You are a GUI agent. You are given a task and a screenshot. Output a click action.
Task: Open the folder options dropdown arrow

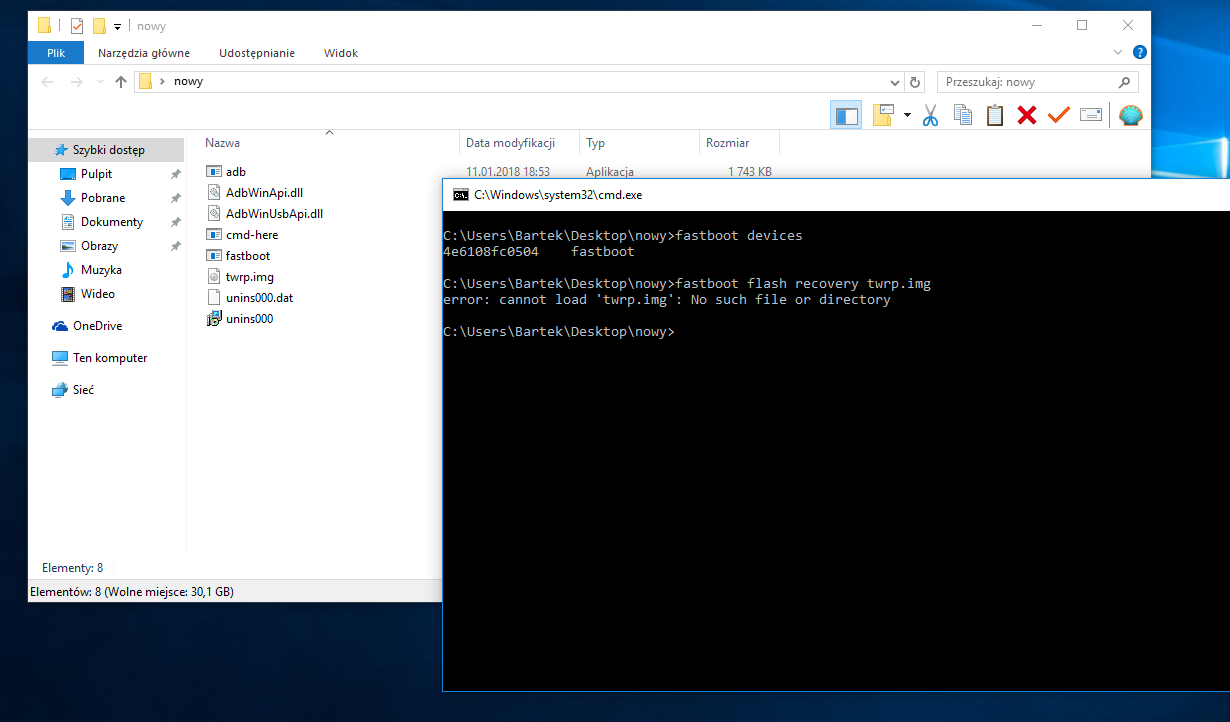point(907,116)
